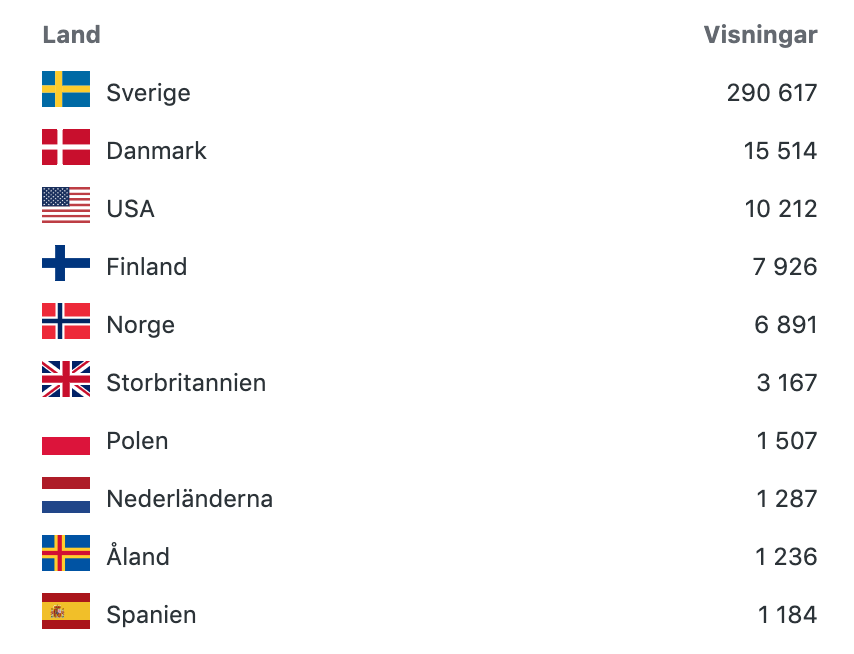The height and width of the screenshot is (654, 854).
Task: Select the Nederländerna country label
Action: click(189, 499)
